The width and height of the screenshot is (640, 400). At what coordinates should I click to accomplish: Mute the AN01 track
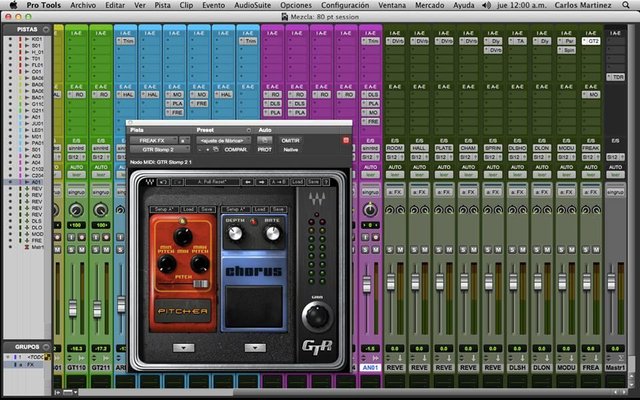(x=376, y=249)
